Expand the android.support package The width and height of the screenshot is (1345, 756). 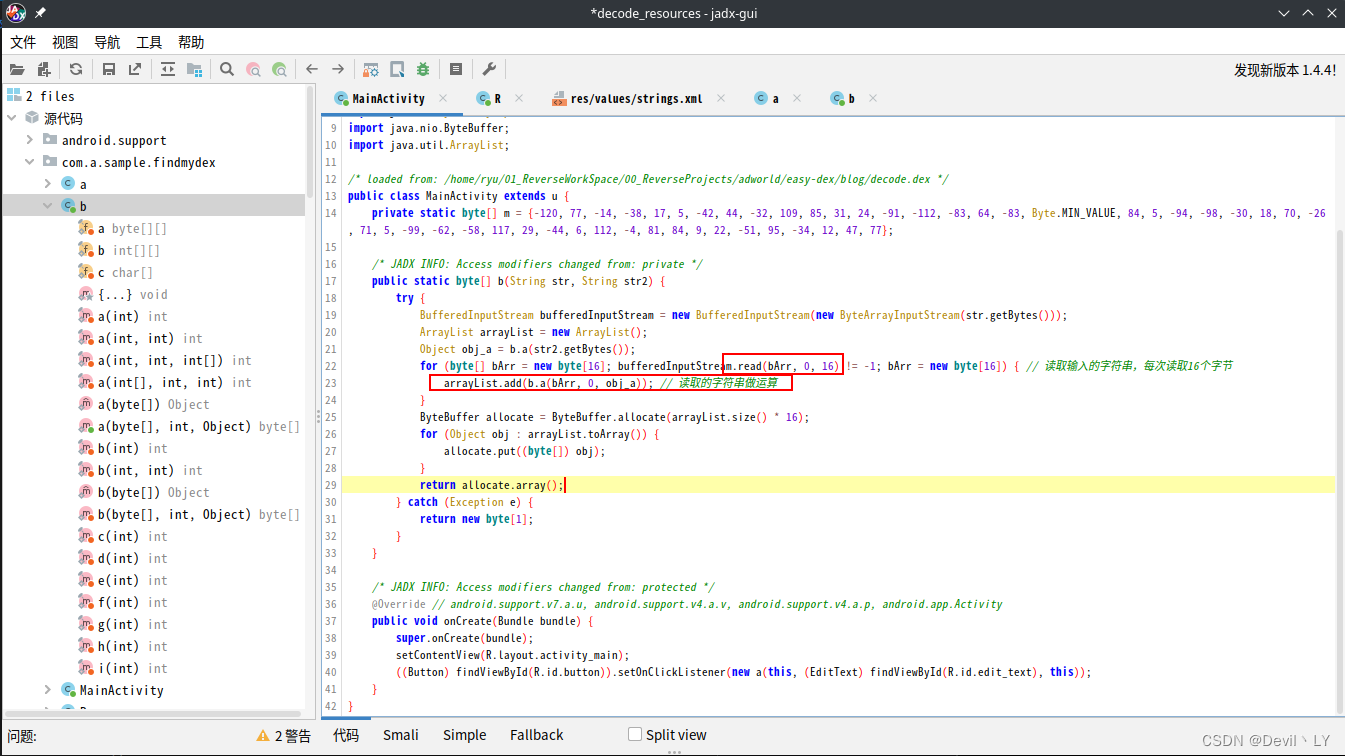[29, 140]
